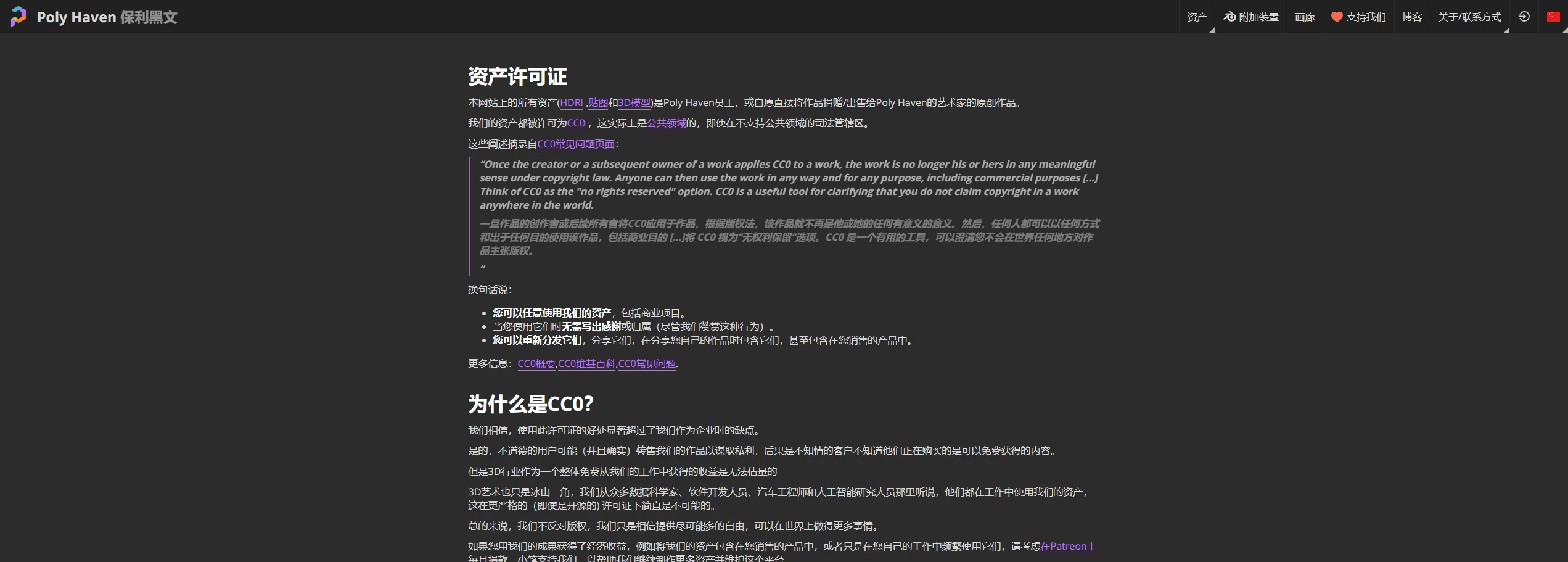Follow the 在Patreon上 link
Viewport: 1568px width, 562px height.
point(1069,547)
